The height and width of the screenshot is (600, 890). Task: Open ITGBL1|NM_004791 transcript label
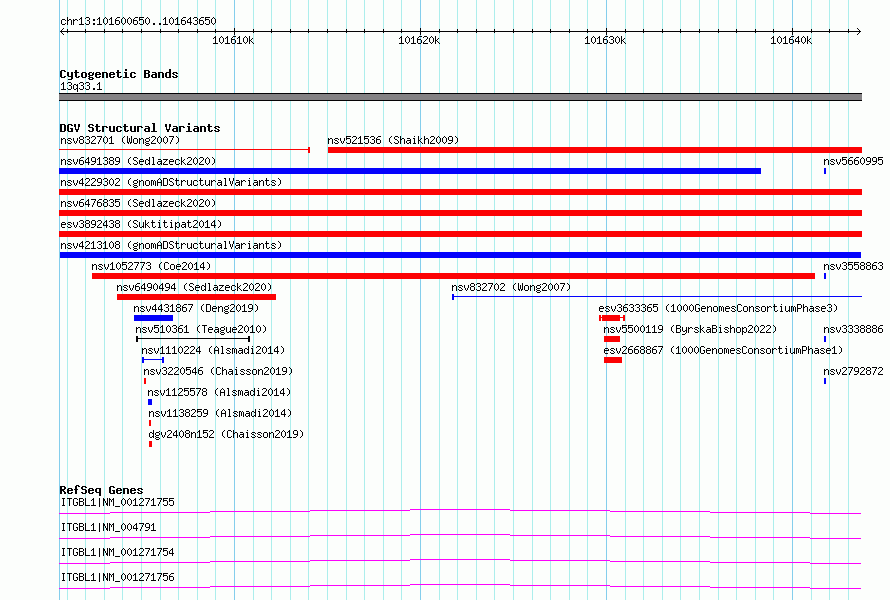[108, 527]
